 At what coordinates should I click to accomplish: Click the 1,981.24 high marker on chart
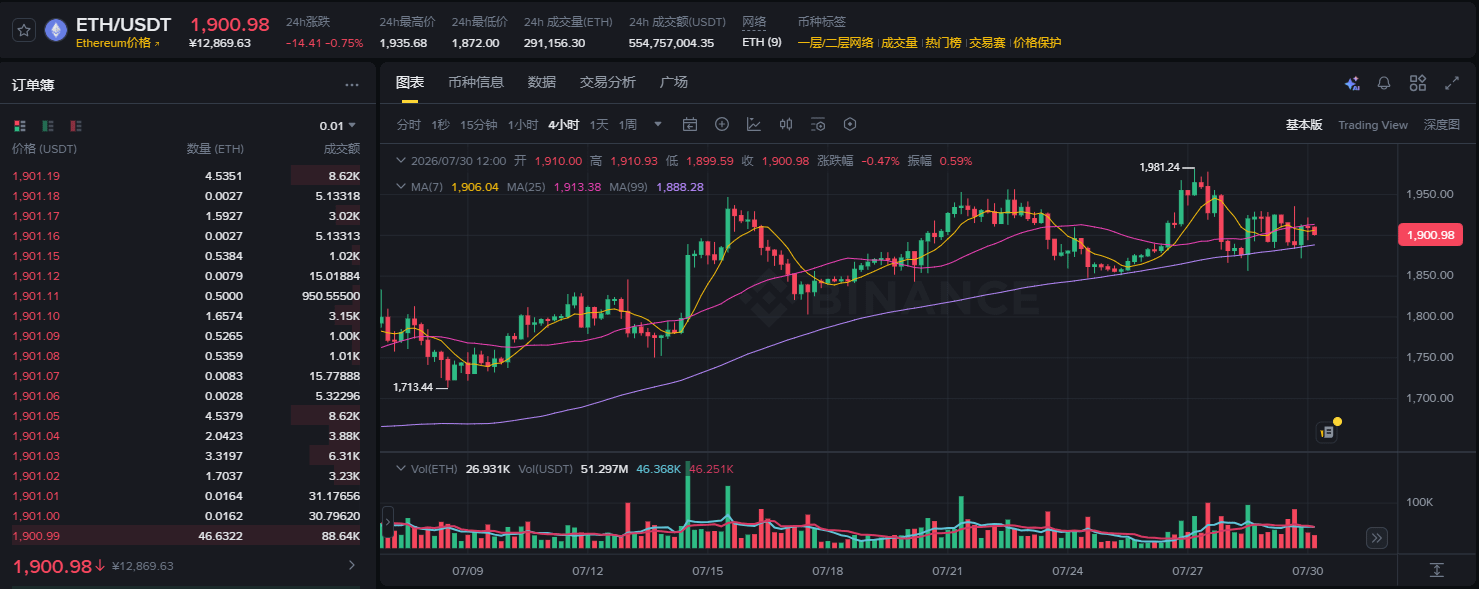(1159, 168)
